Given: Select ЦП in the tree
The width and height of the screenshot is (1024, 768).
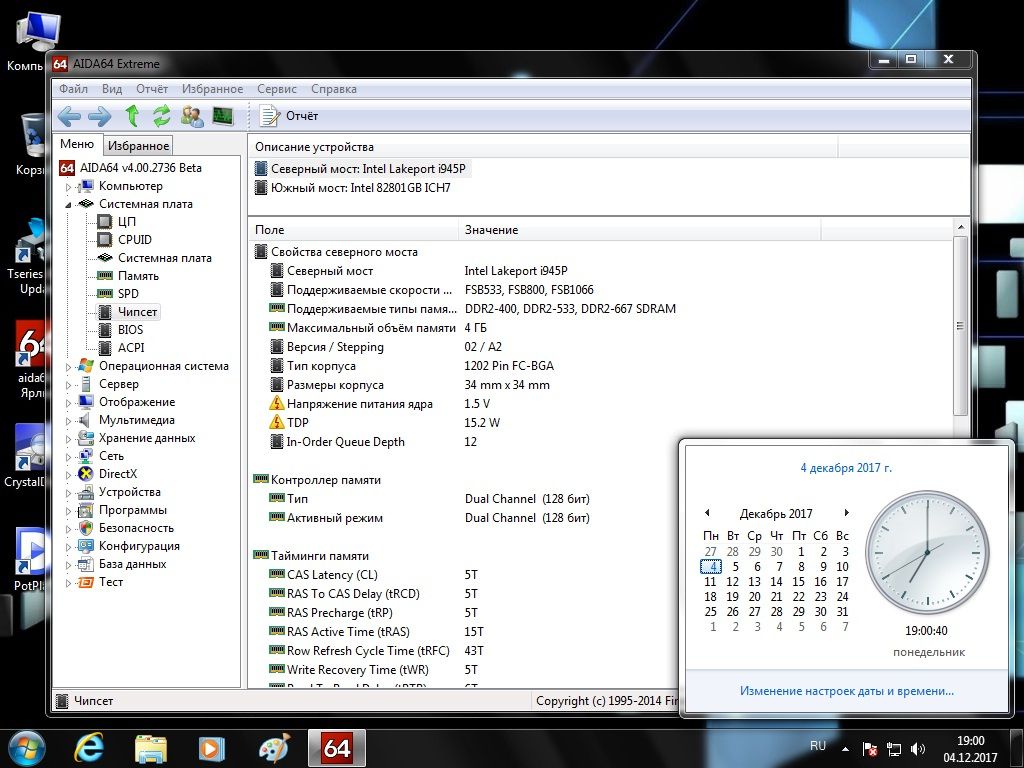Looking at the screenshot, I should point(127,221).
